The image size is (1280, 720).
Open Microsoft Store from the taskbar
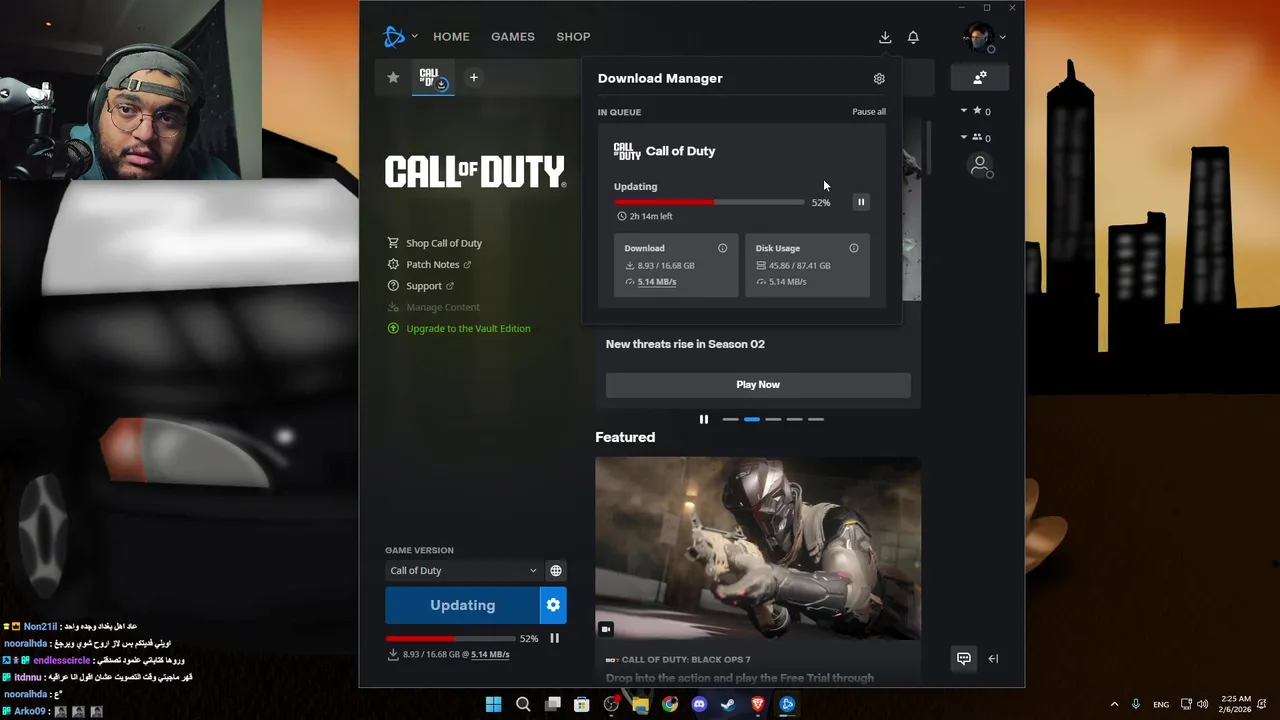coord(581,704)
